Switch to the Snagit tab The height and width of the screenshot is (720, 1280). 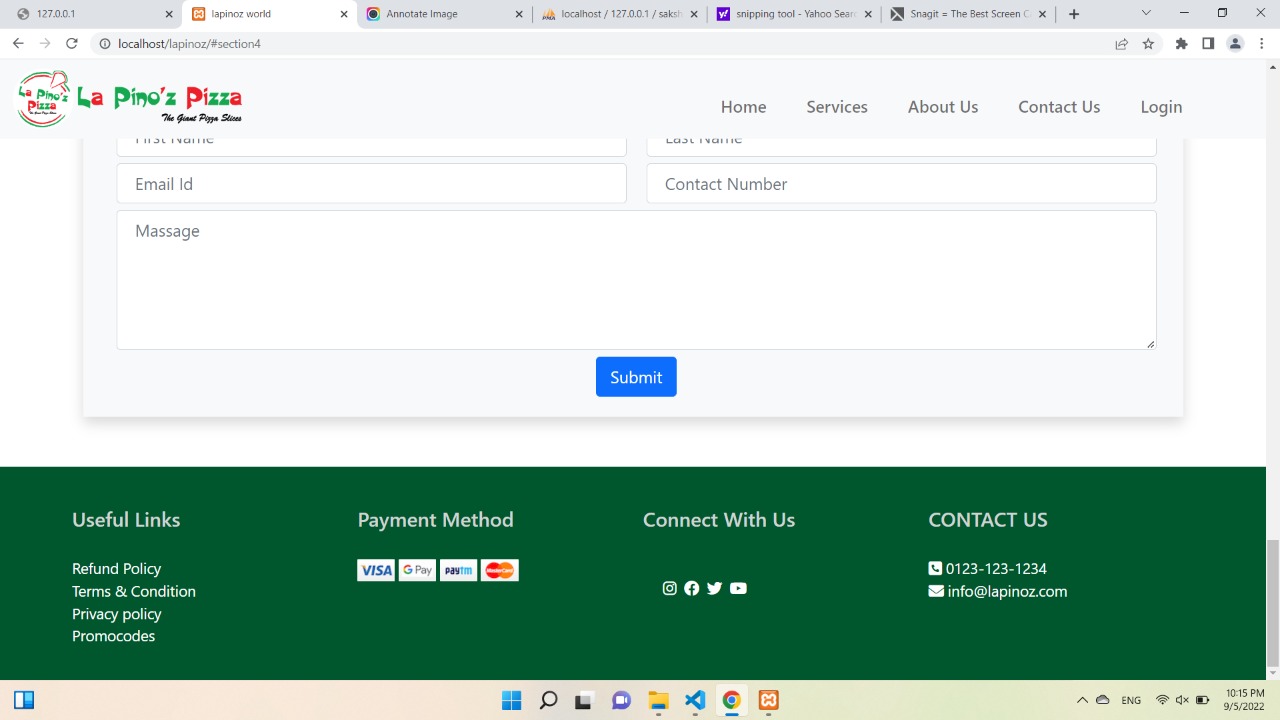(x=969, y=14)
